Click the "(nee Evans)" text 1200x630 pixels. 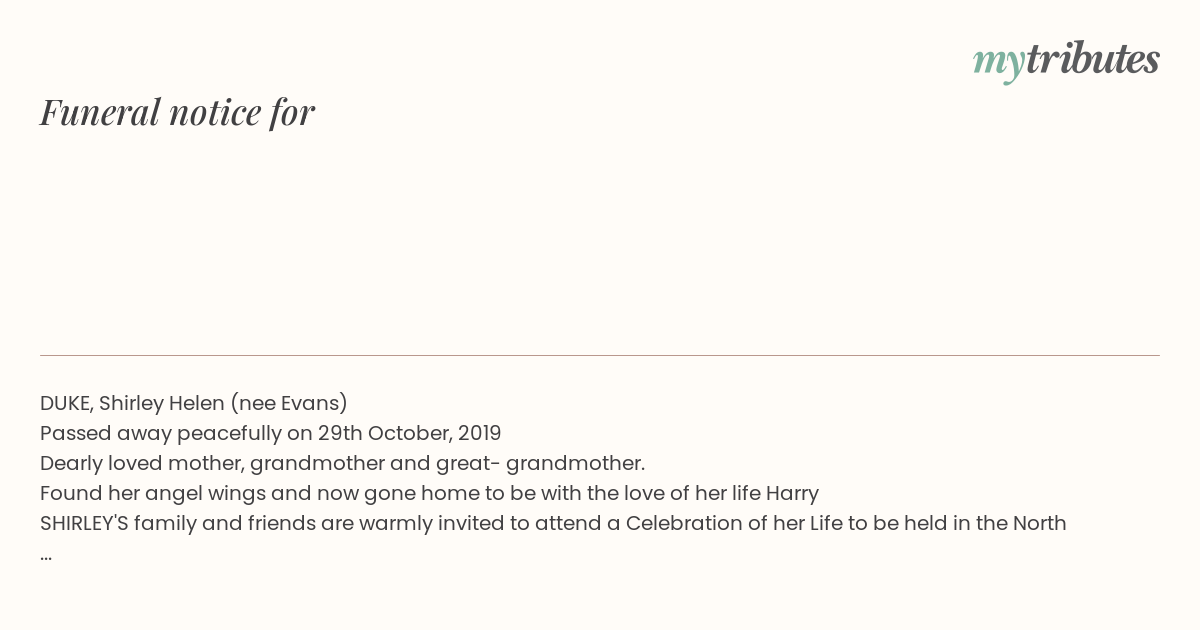click(x=289, y=403)
